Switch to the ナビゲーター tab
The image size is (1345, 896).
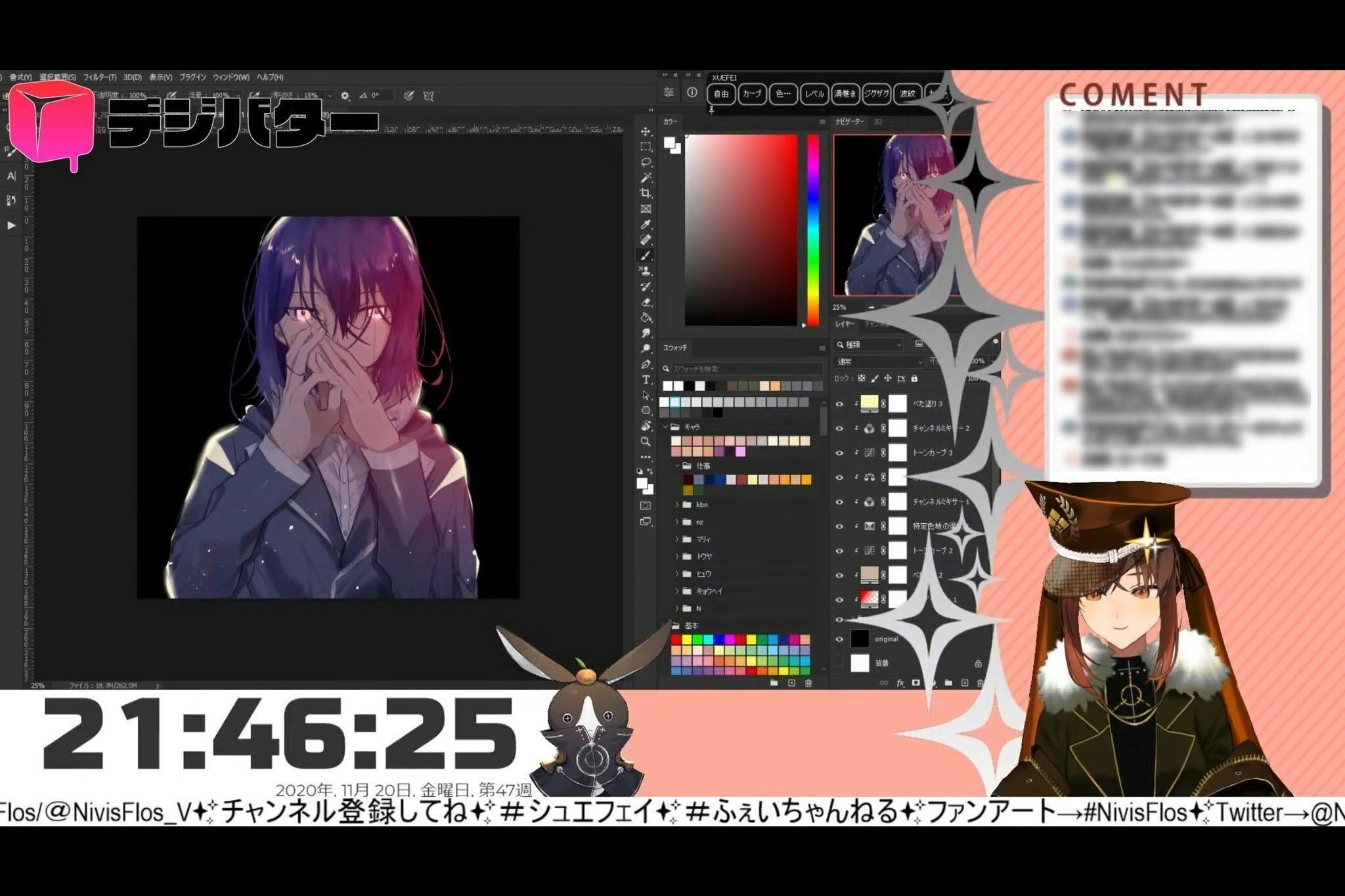849,122
